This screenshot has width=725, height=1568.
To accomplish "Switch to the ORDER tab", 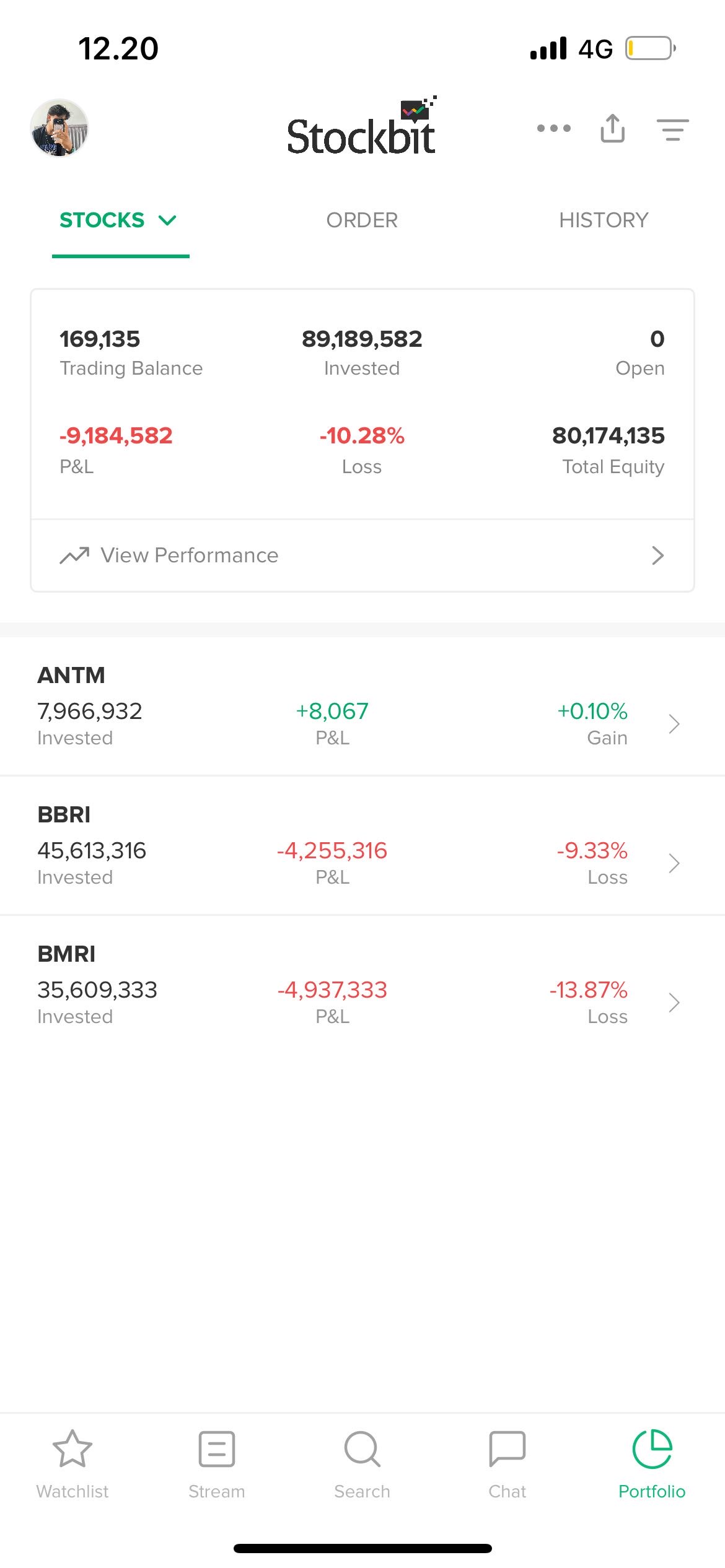I will tap(362, 220).
